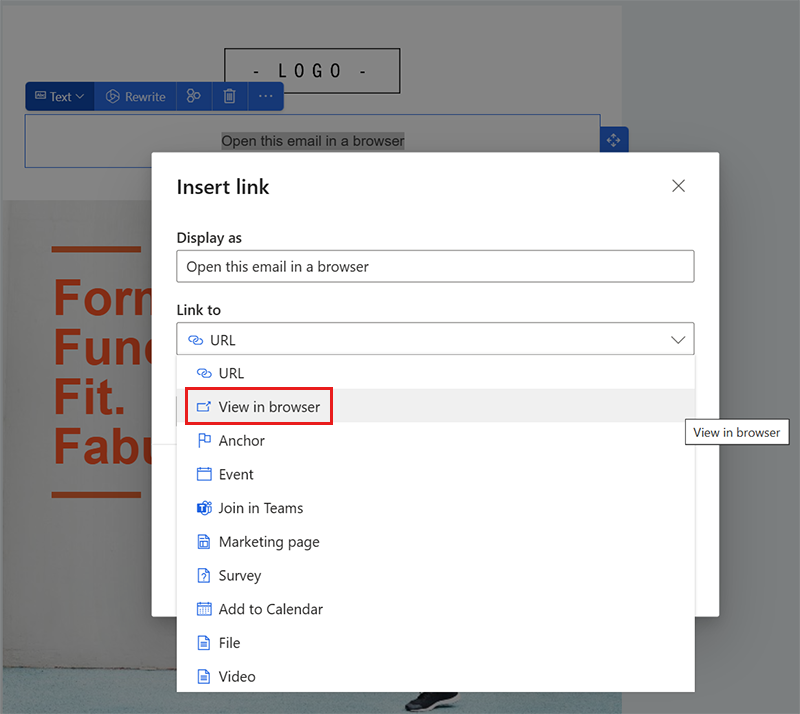Viewport: 800px width, 714px height.
Task: Click the Teams icon beside Join in Teams
Action: tap(204, 508)
